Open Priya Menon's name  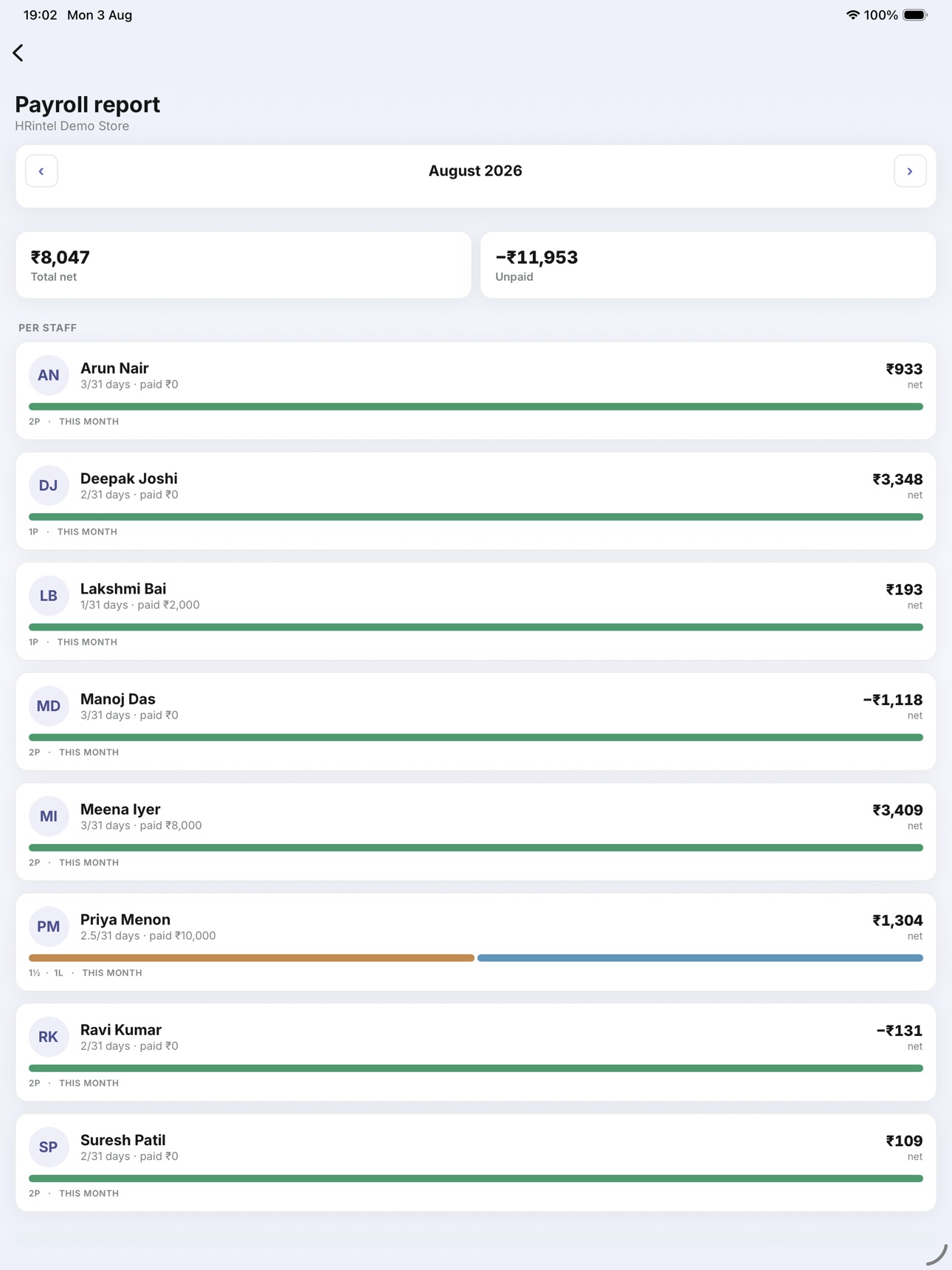[x=125, y=919]
